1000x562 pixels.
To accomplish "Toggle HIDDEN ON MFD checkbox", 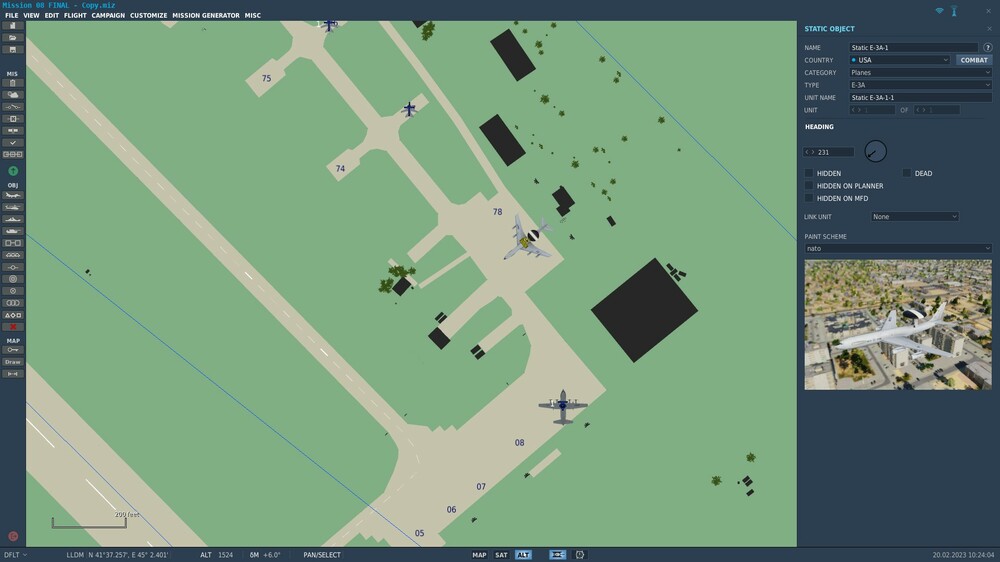I will tap(809, 198).
